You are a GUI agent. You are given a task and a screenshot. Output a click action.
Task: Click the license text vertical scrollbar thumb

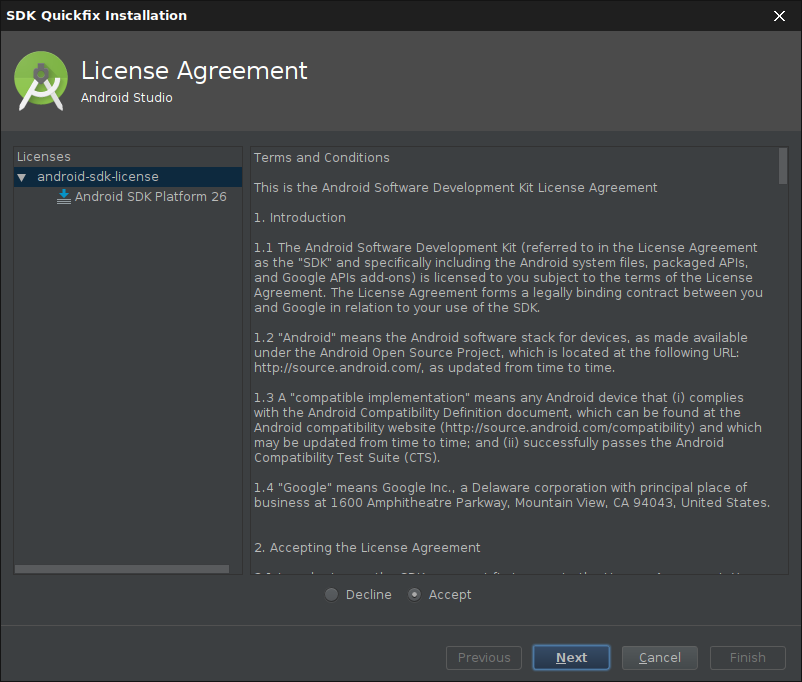(x=782, y=166)
